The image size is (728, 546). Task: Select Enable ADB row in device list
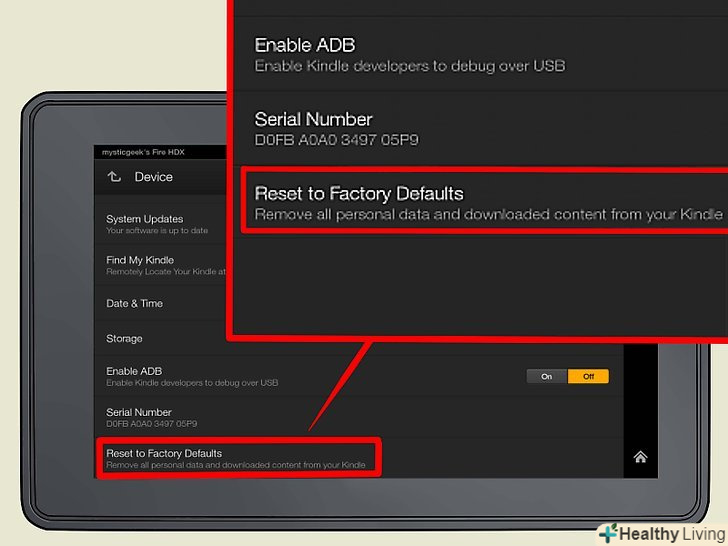(x=358, y=377)
